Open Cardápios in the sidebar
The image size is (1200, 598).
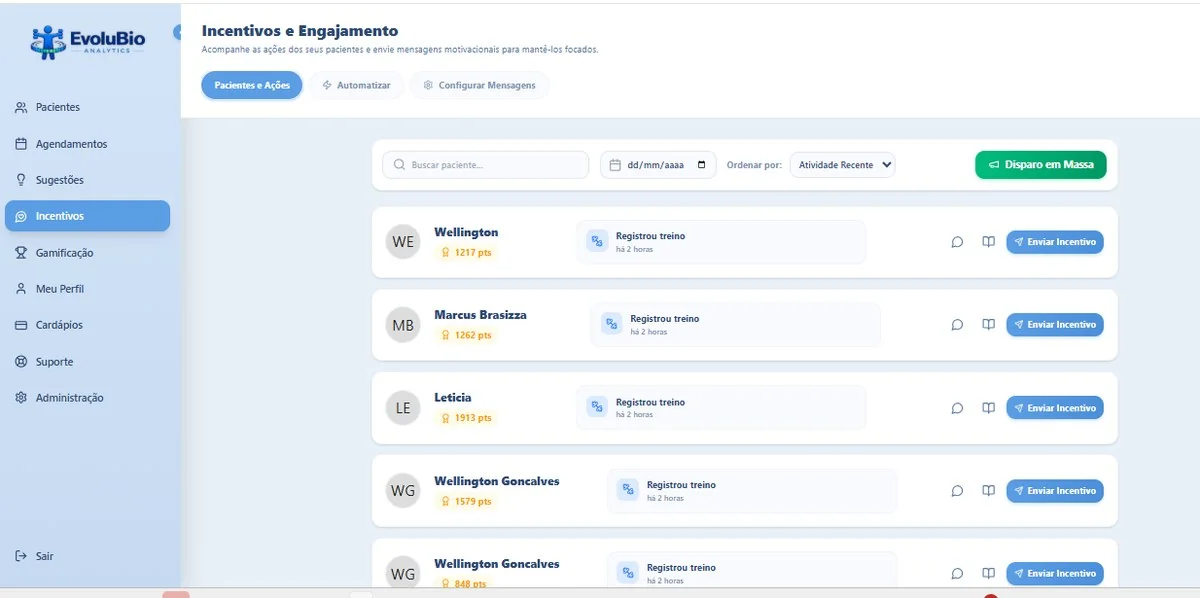(87, 325)
